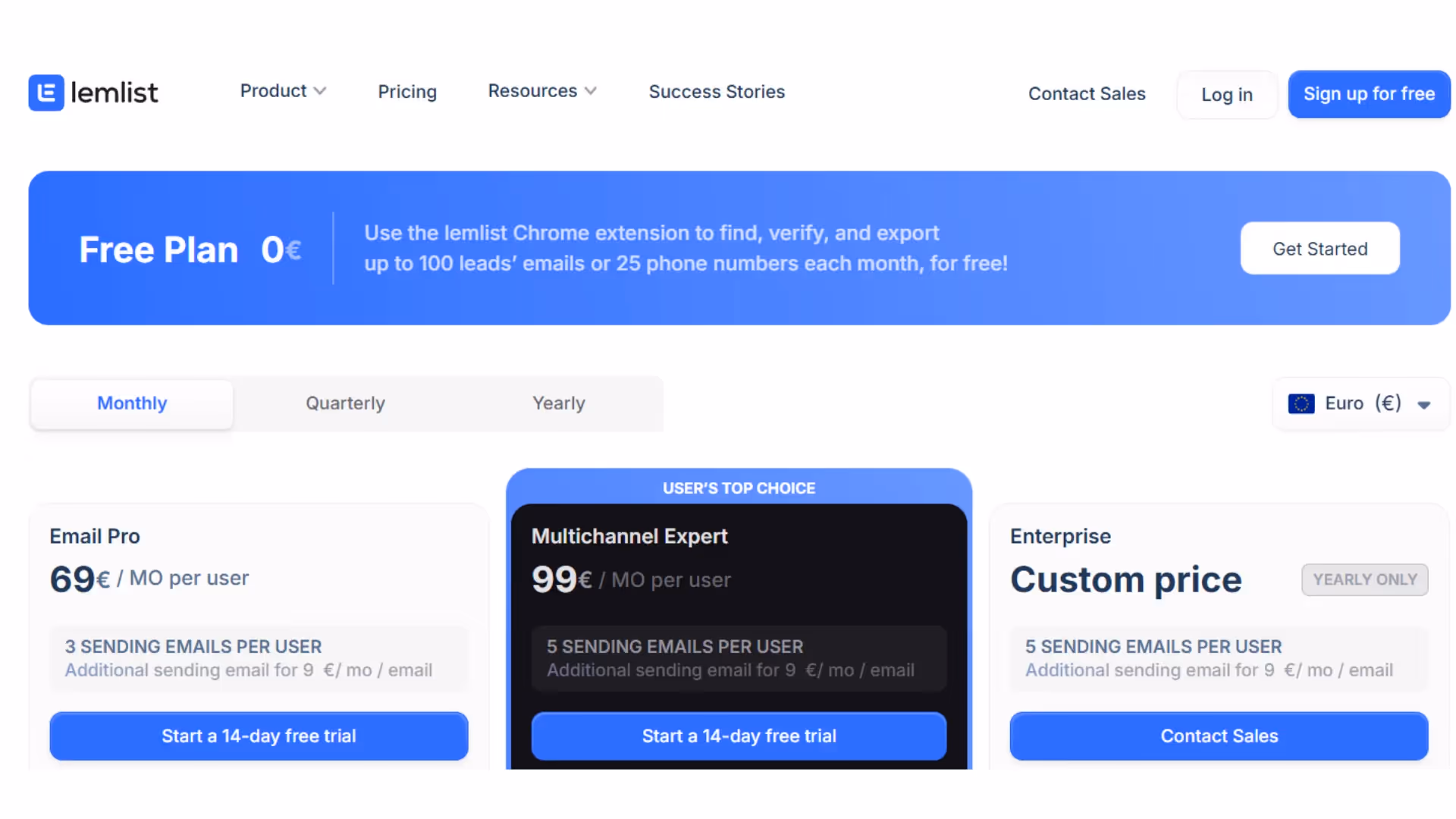This screenshot has width=1456, height=819.
Task: Click the 0€ price in Free Plan banner
Action: tap(281, 249)
